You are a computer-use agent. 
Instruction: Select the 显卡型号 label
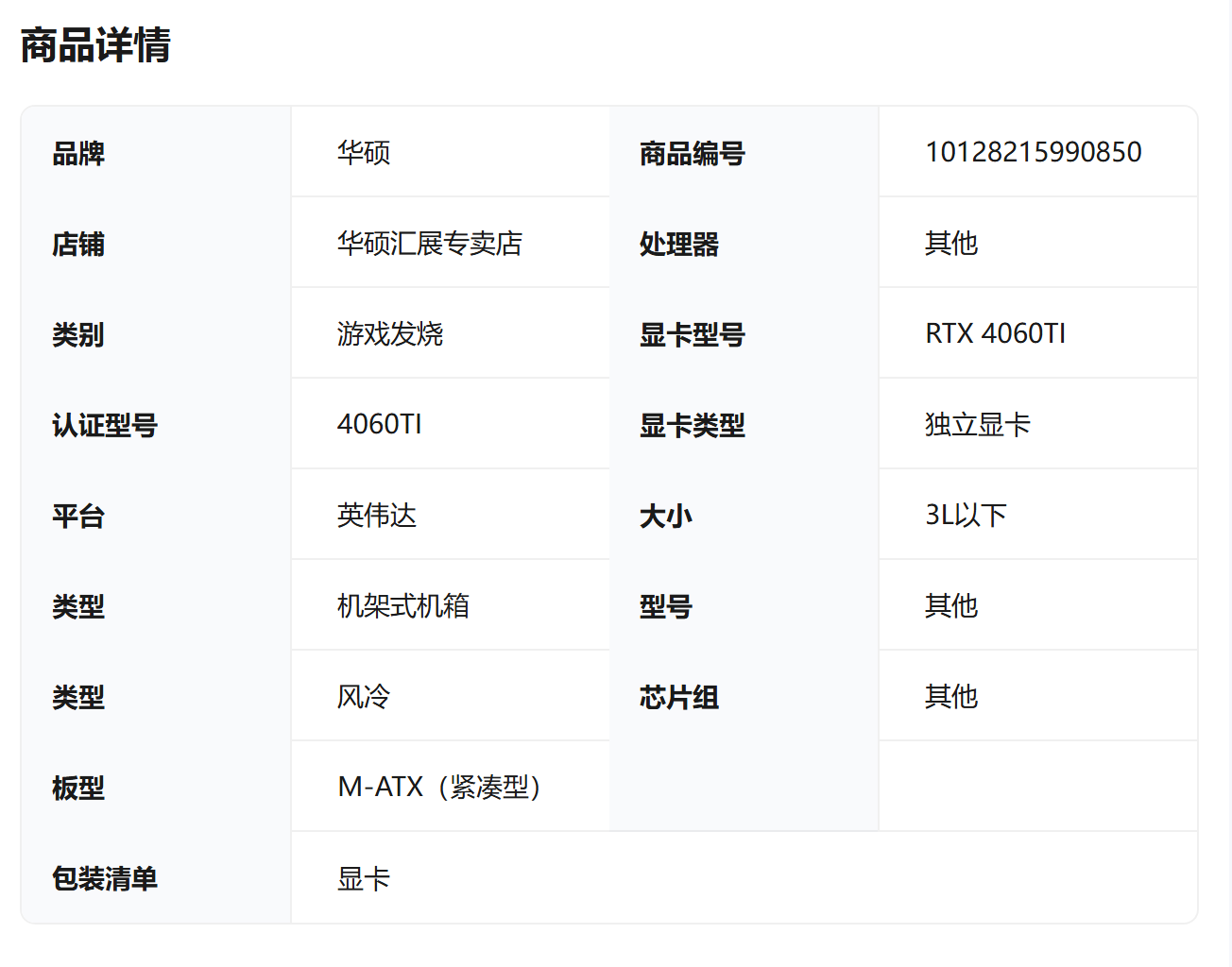click(x=692, y=334)
